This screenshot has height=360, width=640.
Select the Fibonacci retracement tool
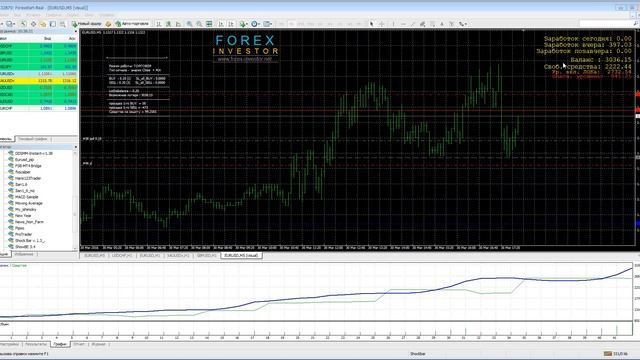(432, 24)
